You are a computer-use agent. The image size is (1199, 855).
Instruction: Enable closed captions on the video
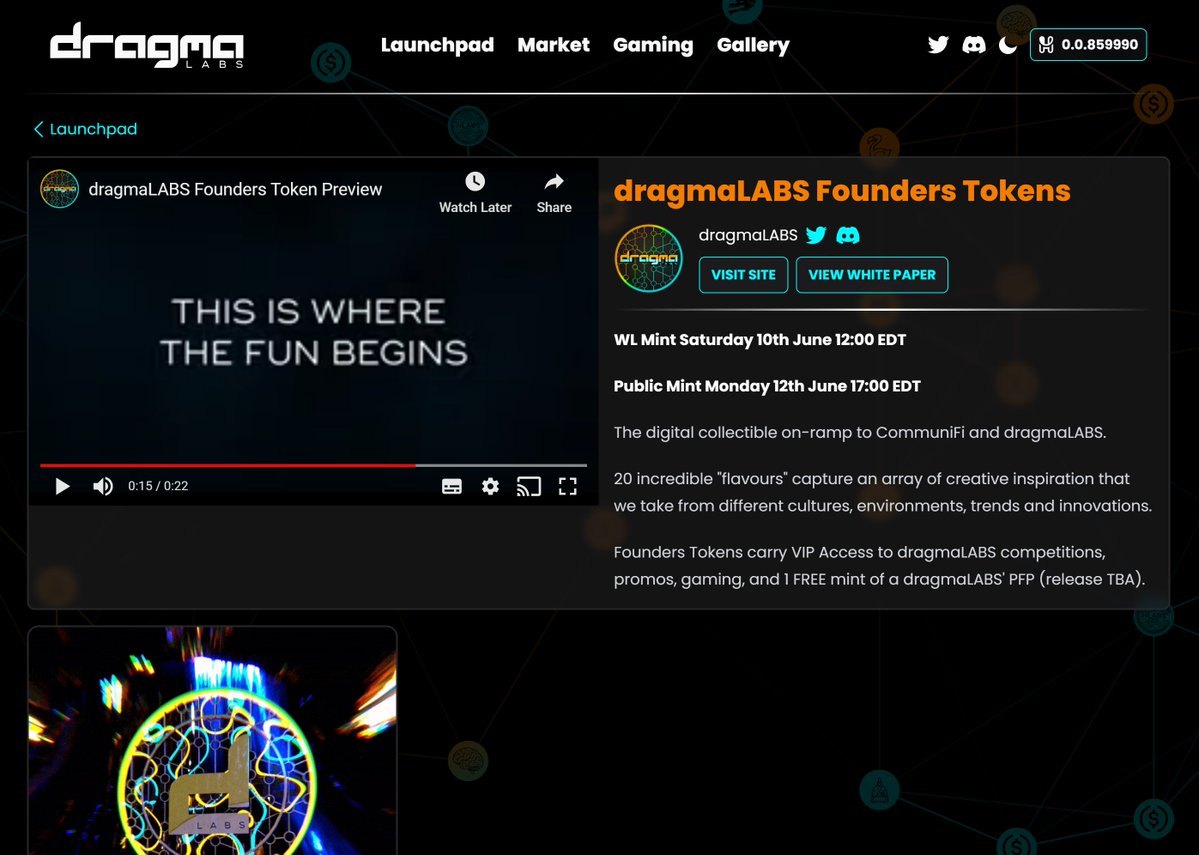tap(452, 486)
